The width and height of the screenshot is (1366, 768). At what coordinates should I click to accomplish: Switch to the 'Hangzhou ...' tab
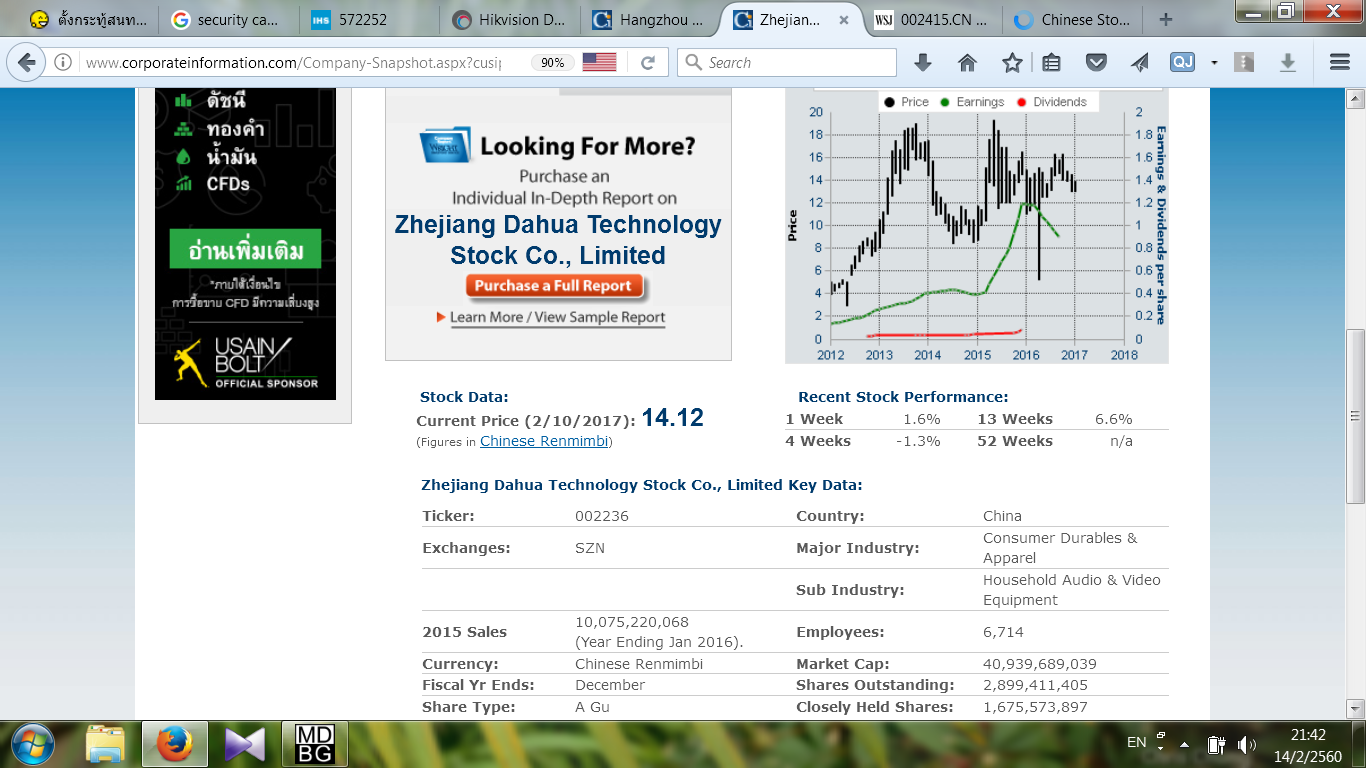pyautogui.click(x=649, y=19)
